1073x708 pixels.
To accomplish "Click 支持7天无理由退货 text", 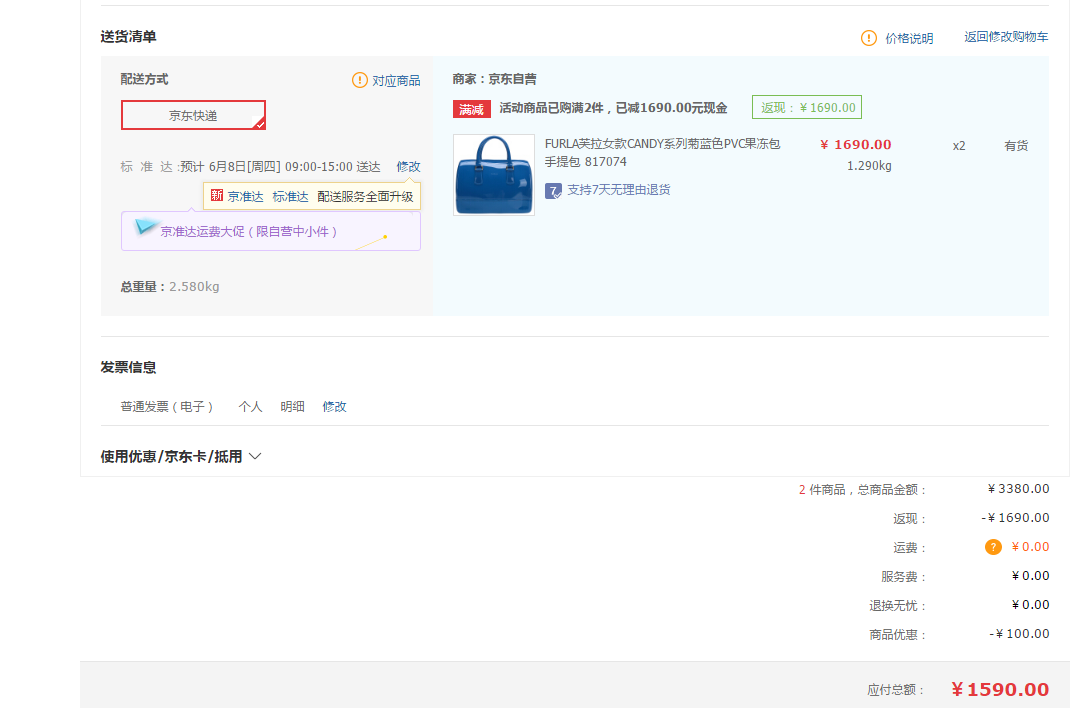I will (619, 190).
